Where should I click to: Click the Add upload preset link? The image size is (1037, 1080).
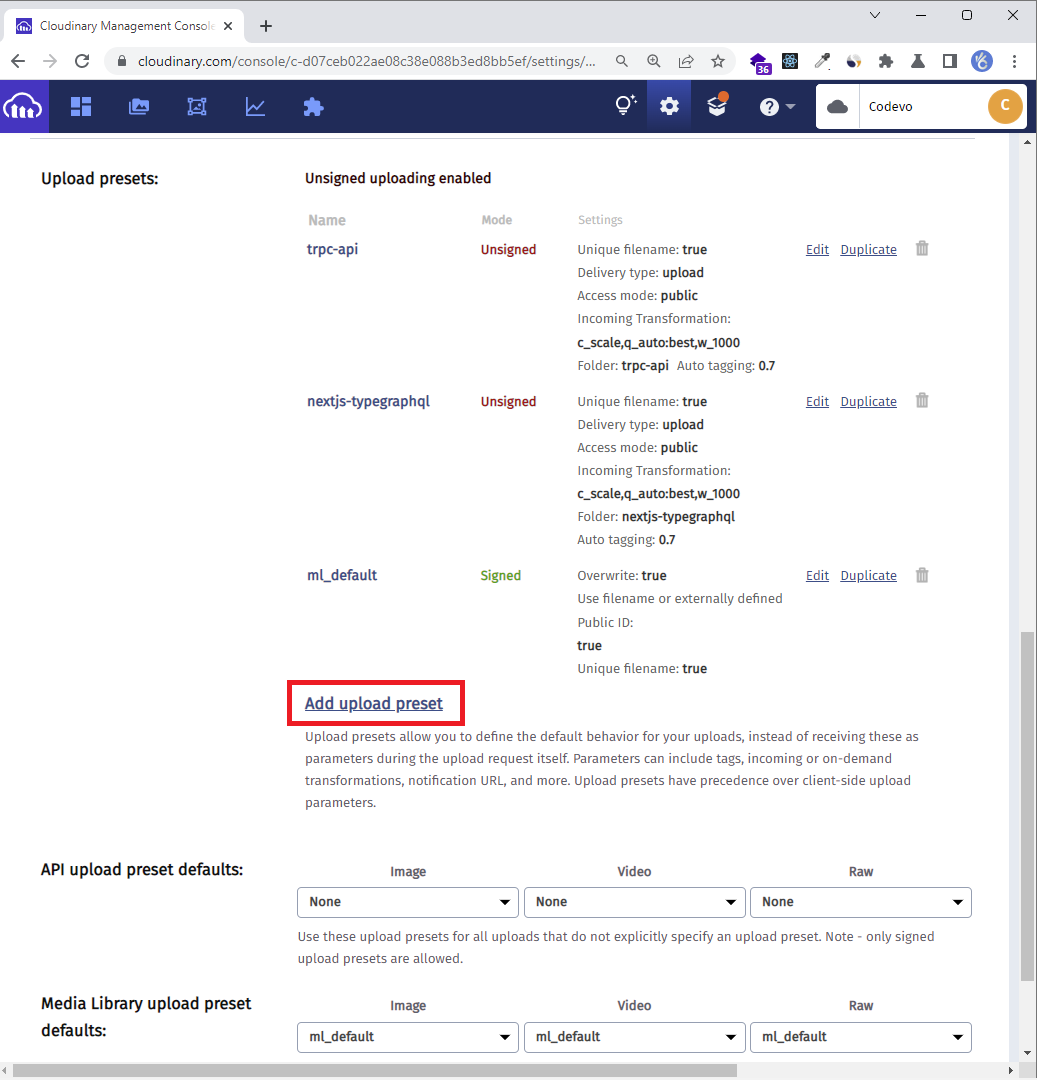375,703
